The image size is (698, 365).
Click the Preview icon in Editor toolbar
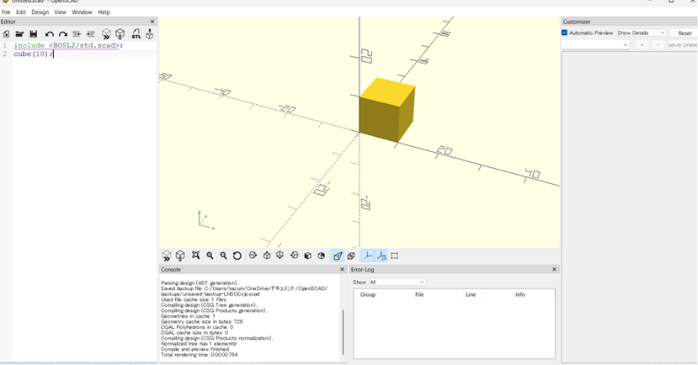[106, 34]
